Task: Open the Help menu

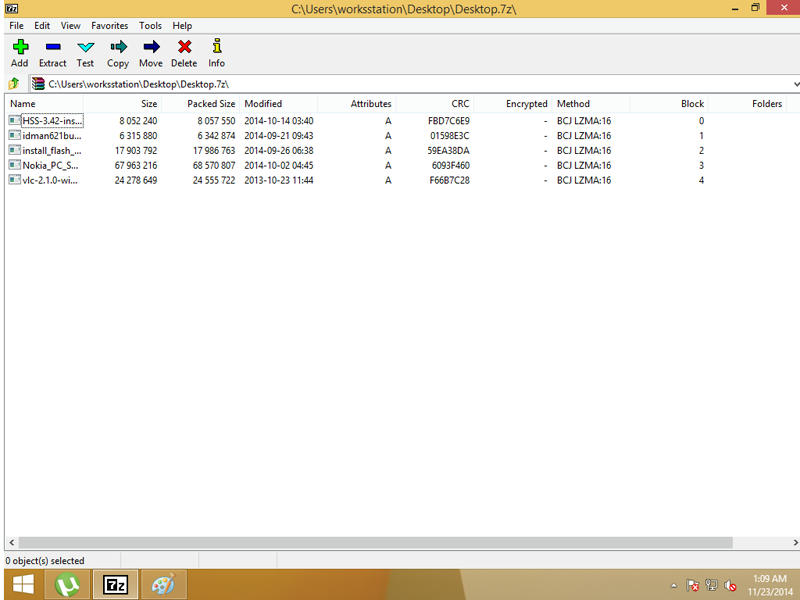Action: coord(182,26)
